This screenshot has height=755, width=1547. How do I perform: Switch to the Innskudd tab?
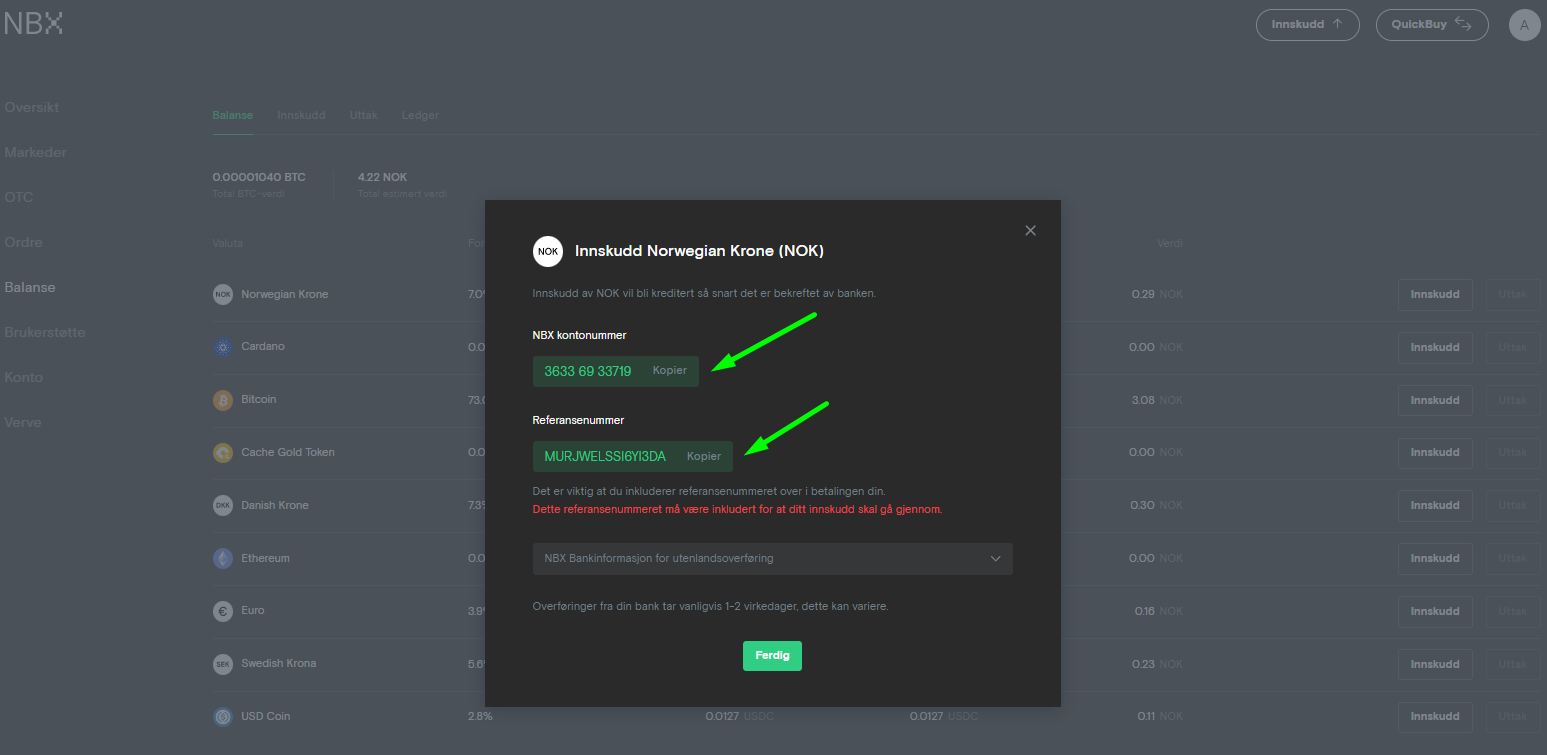301,115
